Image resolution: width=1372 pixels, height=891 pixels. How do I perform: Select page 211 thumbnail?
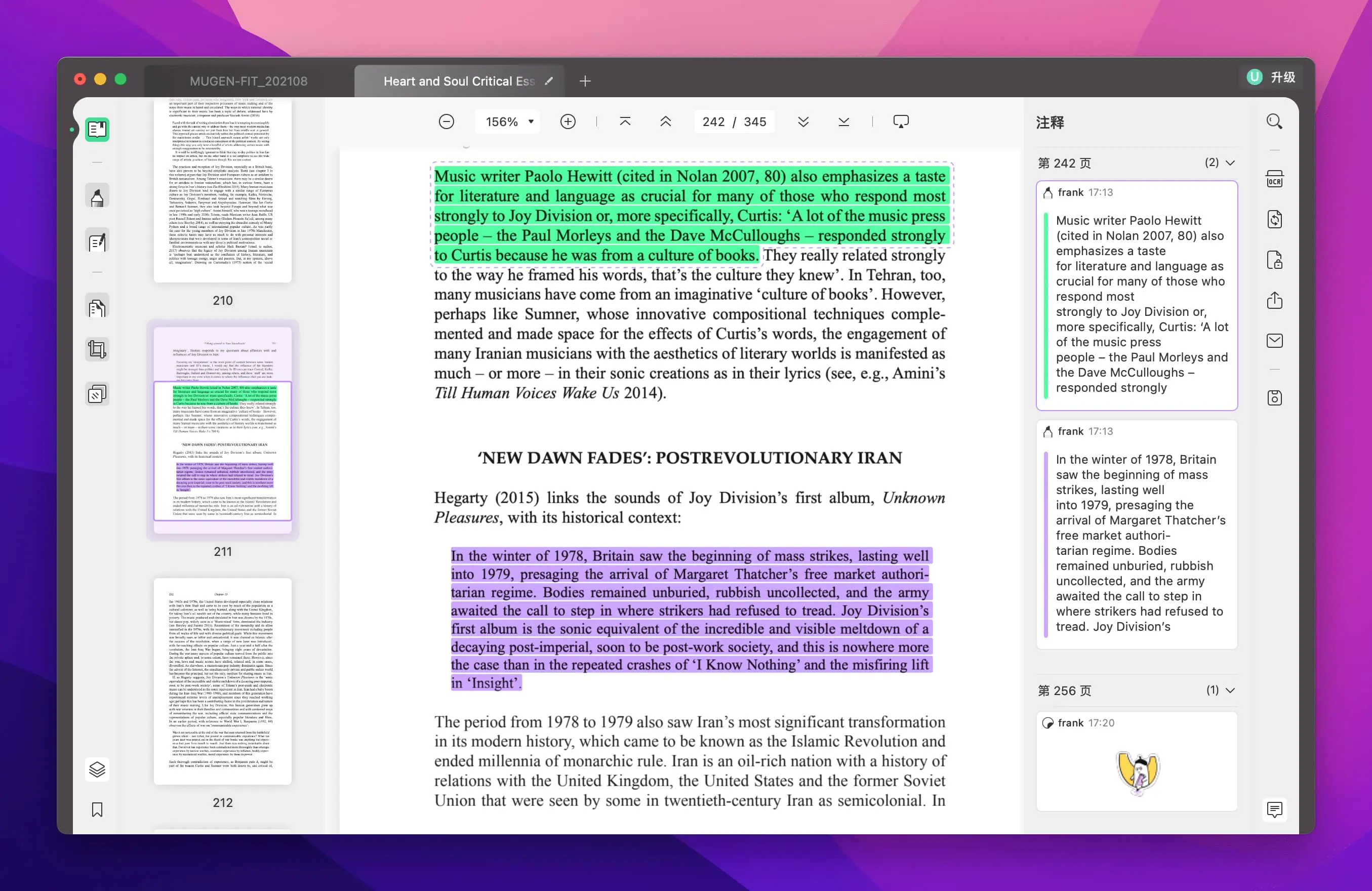pyautogui.click(x=223, y=430)
